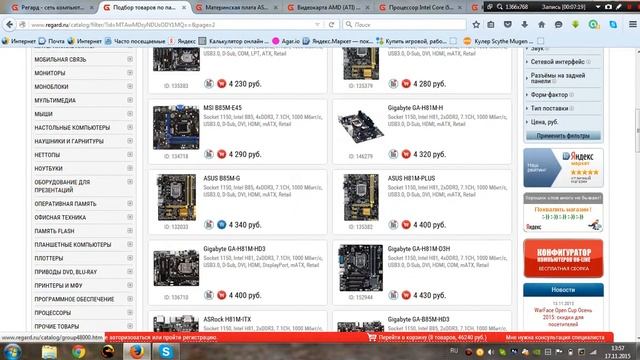Viewport: 640px width, 360px height.
Task: Open Яндекс Маркет rating widget
Action: tap(563, 168)
